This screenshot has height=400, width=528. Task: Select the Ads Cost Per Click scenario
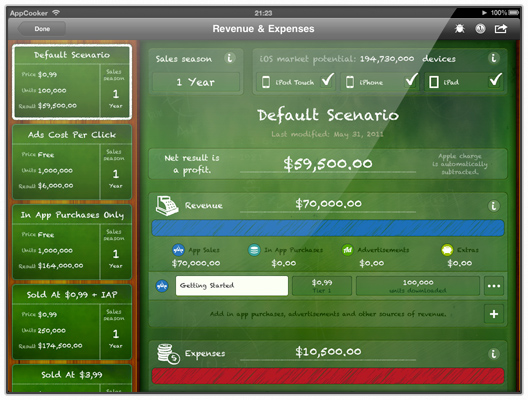click(x=72, y=162)
